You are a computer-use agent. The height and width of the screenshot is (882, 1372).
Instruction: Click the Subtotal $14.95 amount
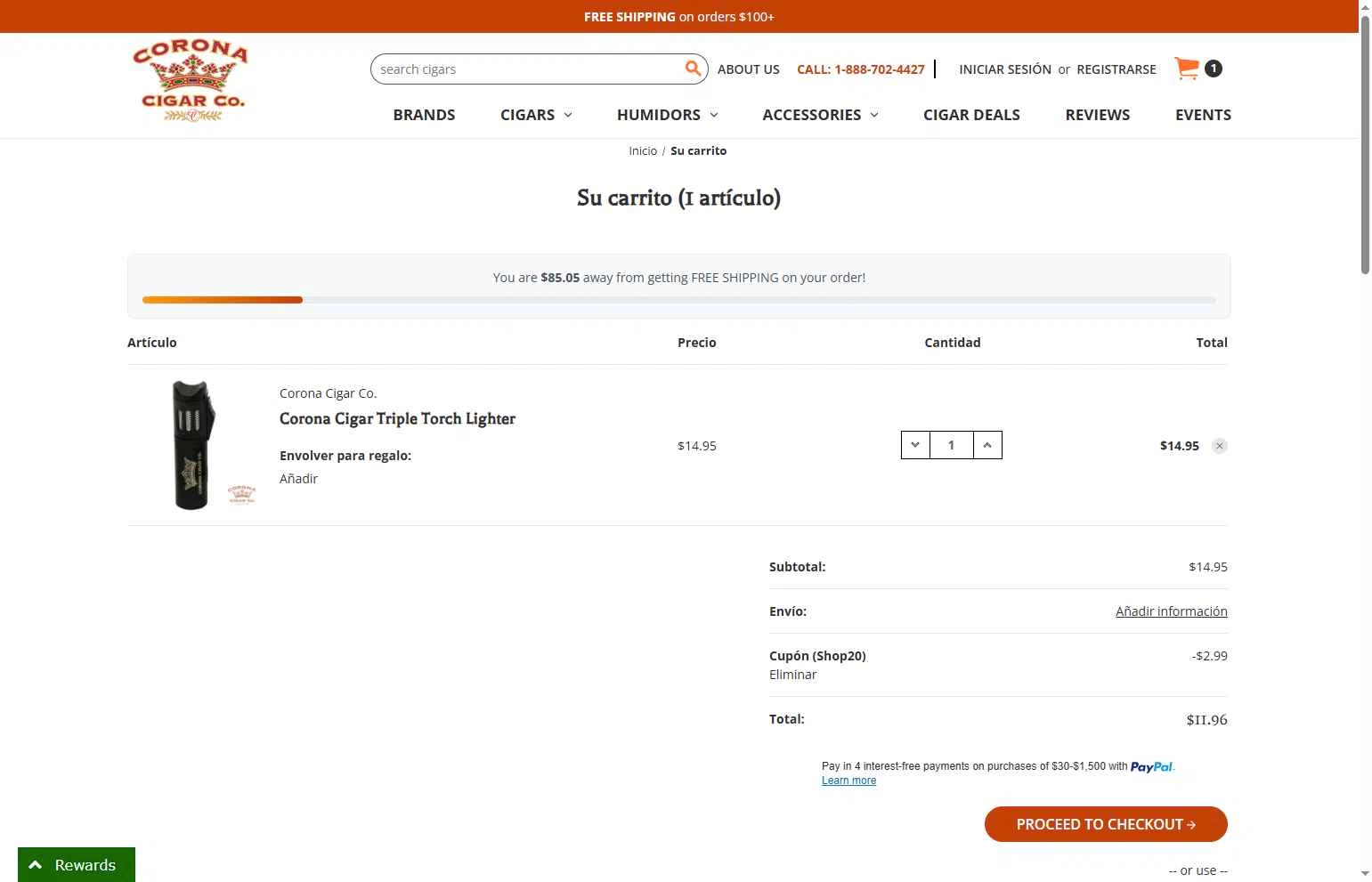(x=1208, y=567)
